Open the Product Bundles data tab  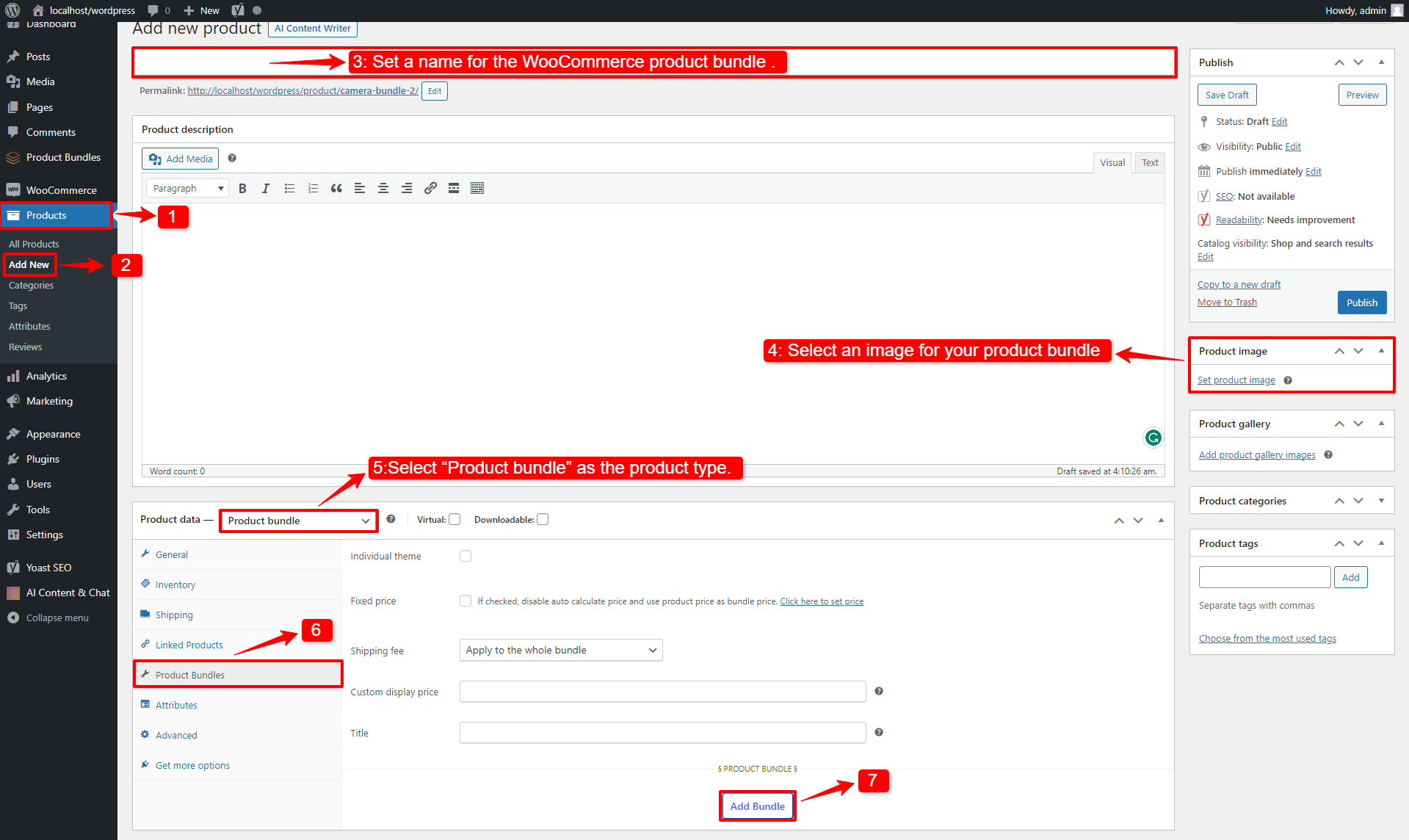click(x=237, y=675)
